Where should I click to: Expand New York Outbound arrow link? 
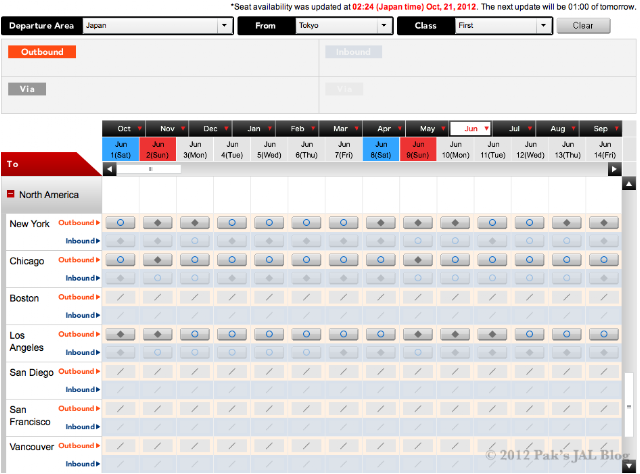(79, 223)
